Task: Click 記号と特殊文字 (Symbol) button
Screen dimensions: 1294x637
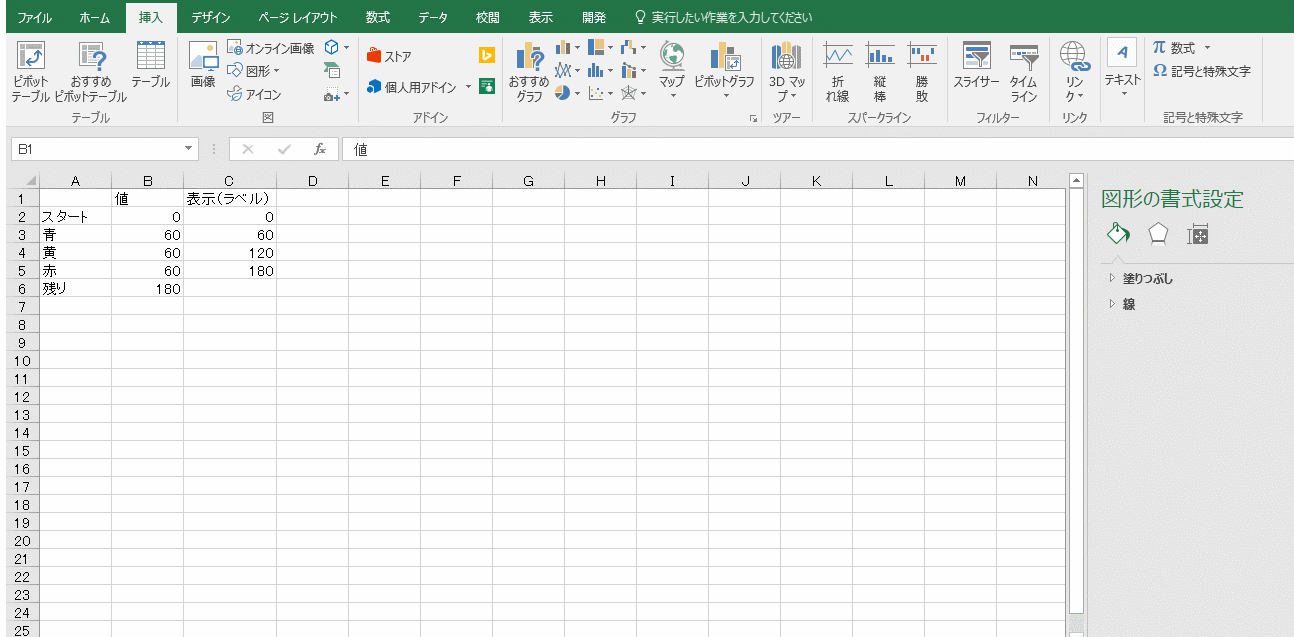Action: pyautogui.click(x=1201, y=71)
